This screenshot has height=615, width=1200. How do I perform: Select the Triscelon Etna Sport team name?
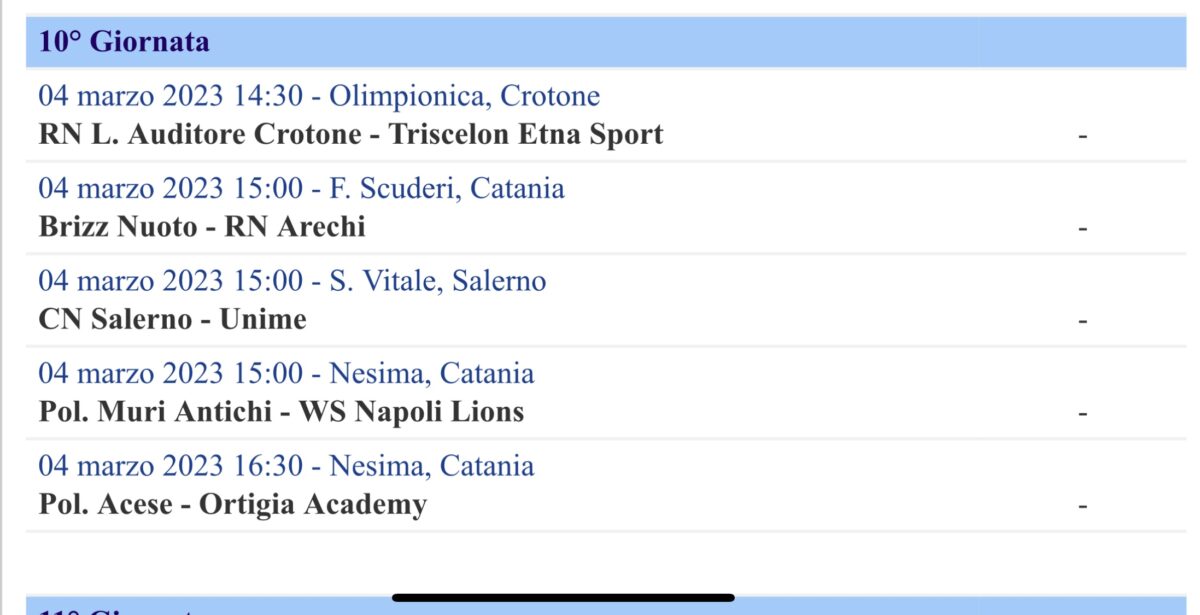tap(525, 134)
